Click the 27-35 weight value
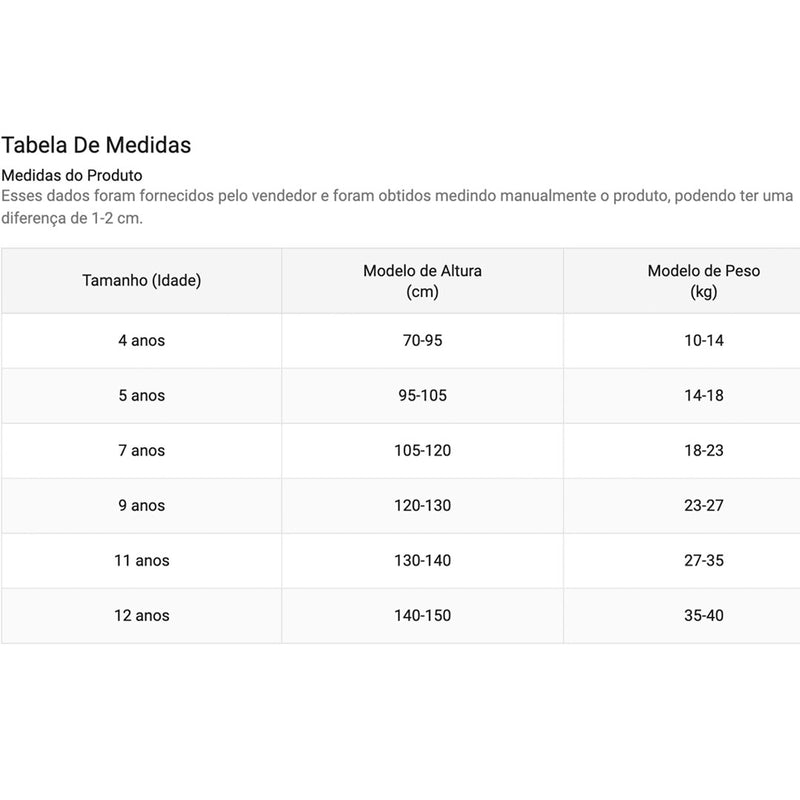 [704, 561]
